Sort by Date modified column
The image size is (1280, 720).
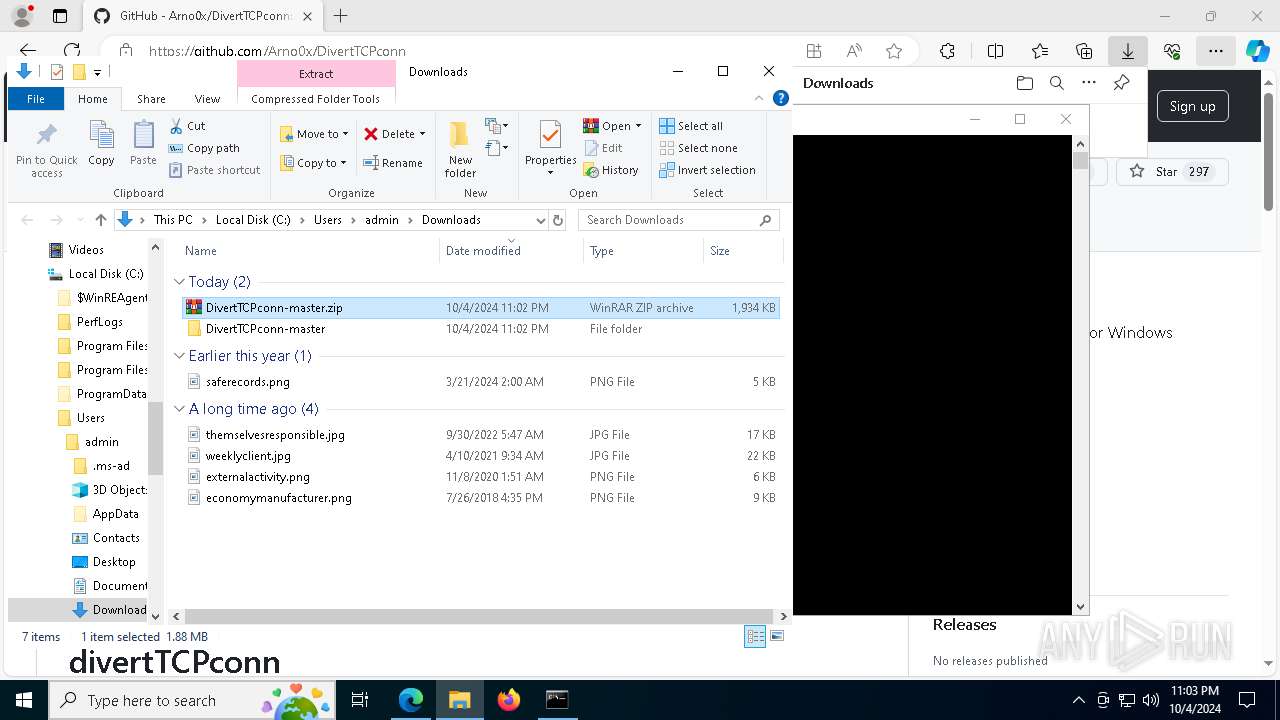tap(511, 251)
